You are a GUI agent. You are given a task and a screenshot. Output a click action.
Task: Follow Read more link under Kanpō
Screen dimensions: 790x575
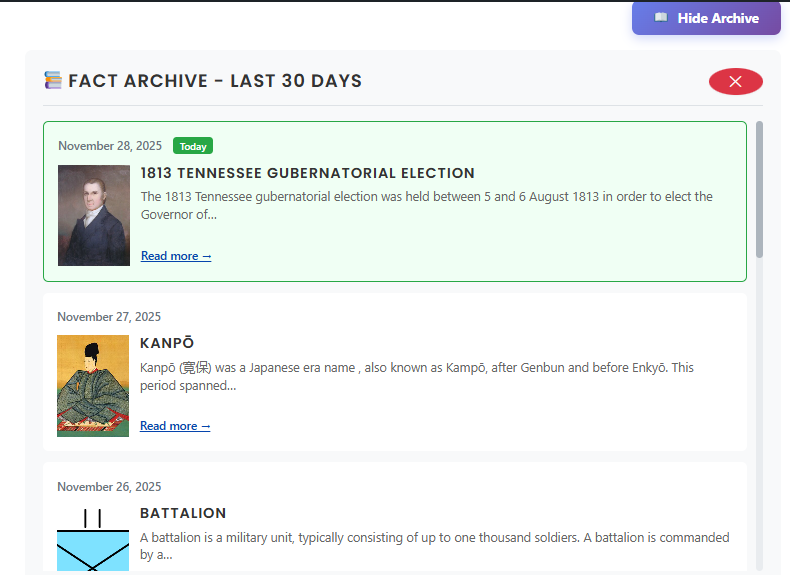(175, 426)
